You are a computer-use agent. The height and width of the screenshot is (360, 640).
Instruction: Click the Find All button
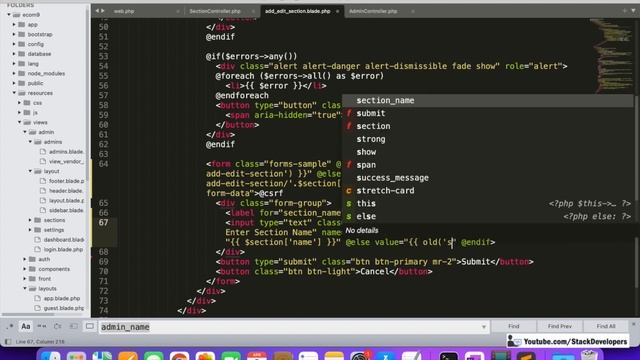tap(606, 326)
